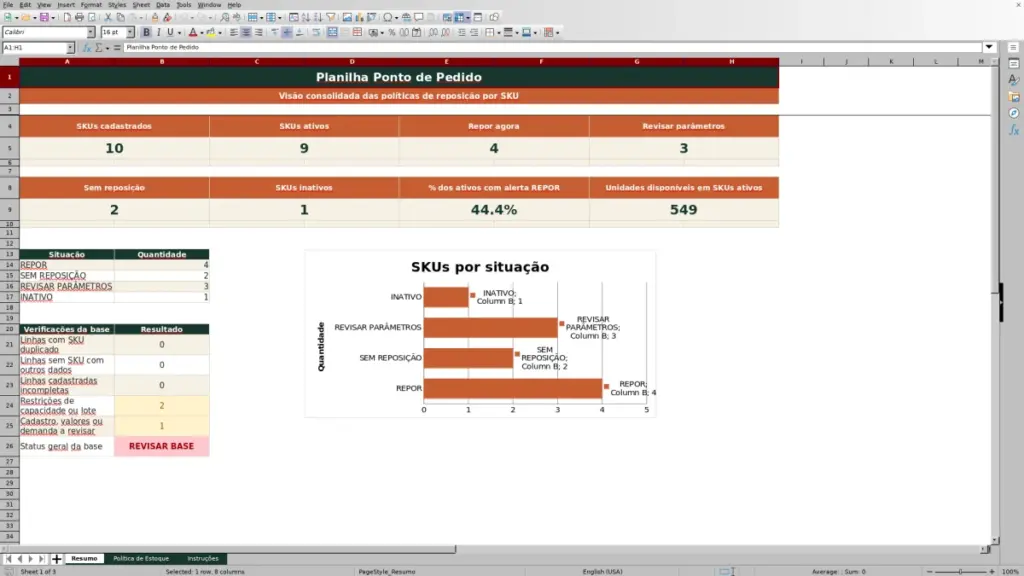Toggle Bold formatting
1024x576 pixels.
146,33
